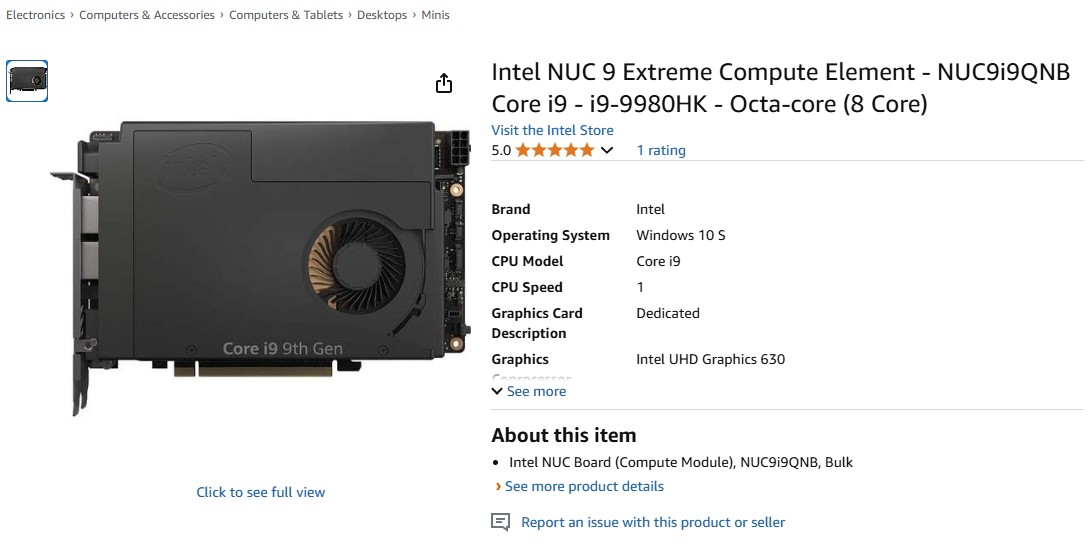The image size is (1088, 548).
Task: Click the speech bubble report icon
Action: pos(500,522)
